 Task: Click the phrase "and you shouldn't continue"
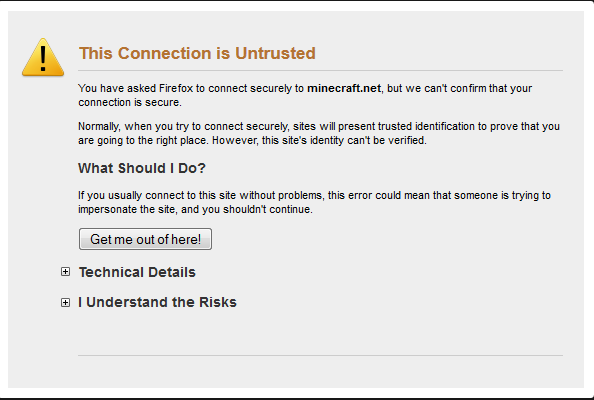tap(247, 209)
